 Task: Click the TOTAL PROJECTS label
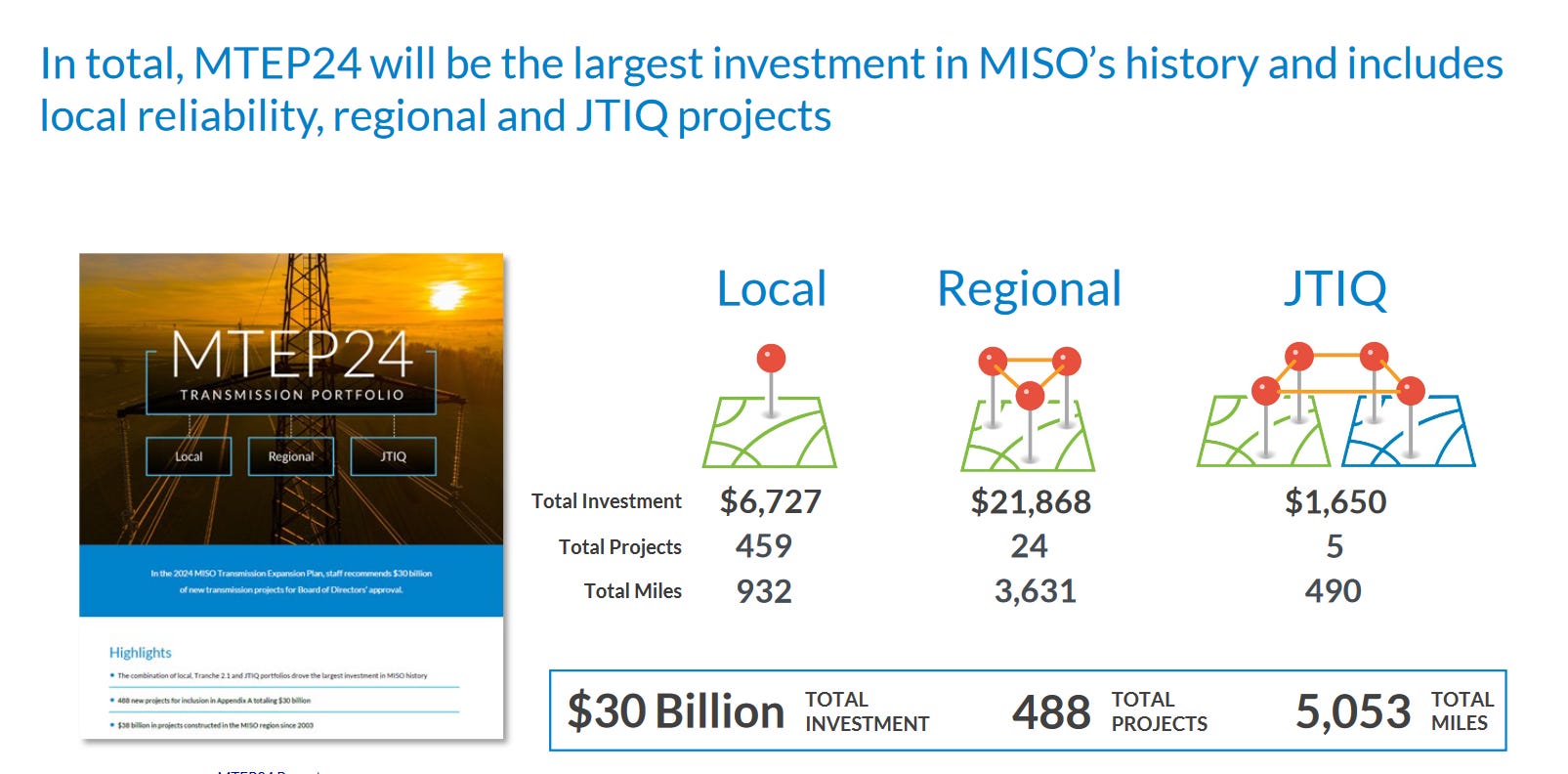[x=1159, y=711]
